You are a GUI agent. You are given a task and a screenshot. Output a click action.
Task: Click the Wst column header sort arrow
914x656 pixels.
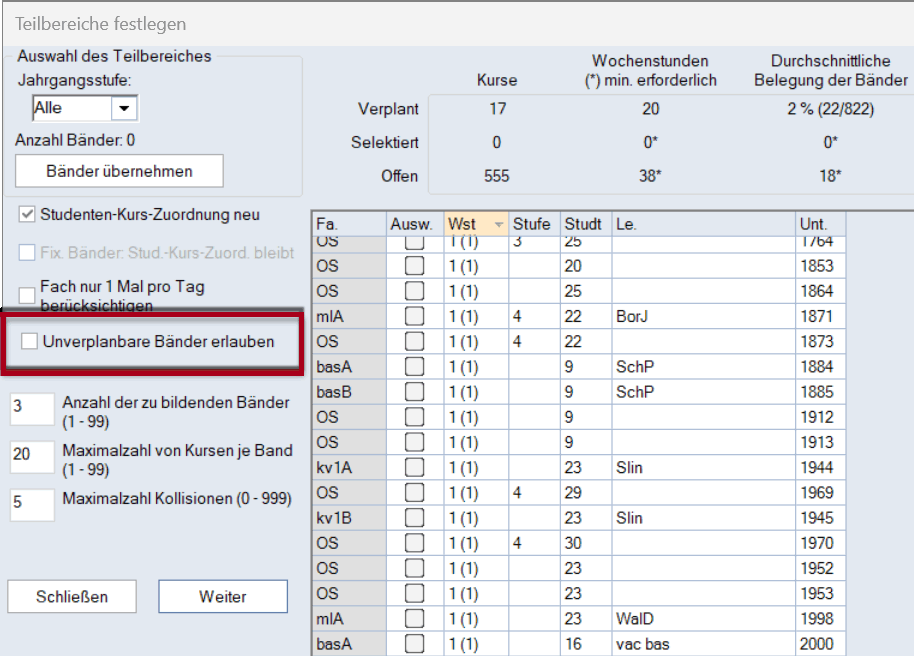498,224
